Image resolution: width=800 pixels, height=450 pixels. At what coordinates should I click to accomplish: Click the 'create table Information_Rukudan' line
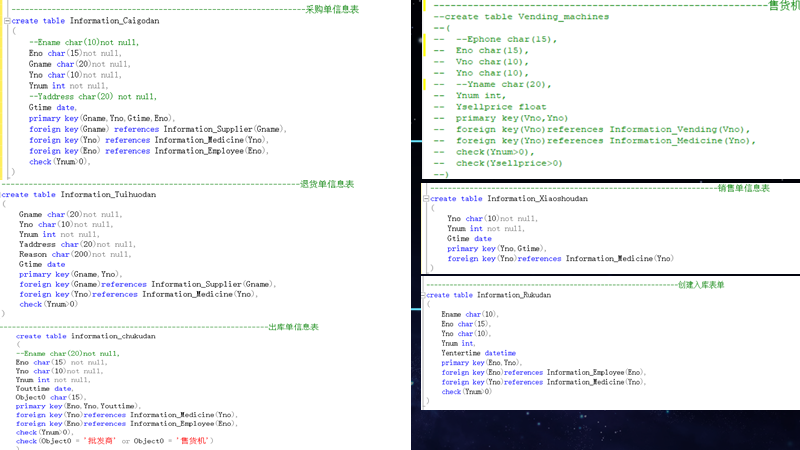[488, 295]
